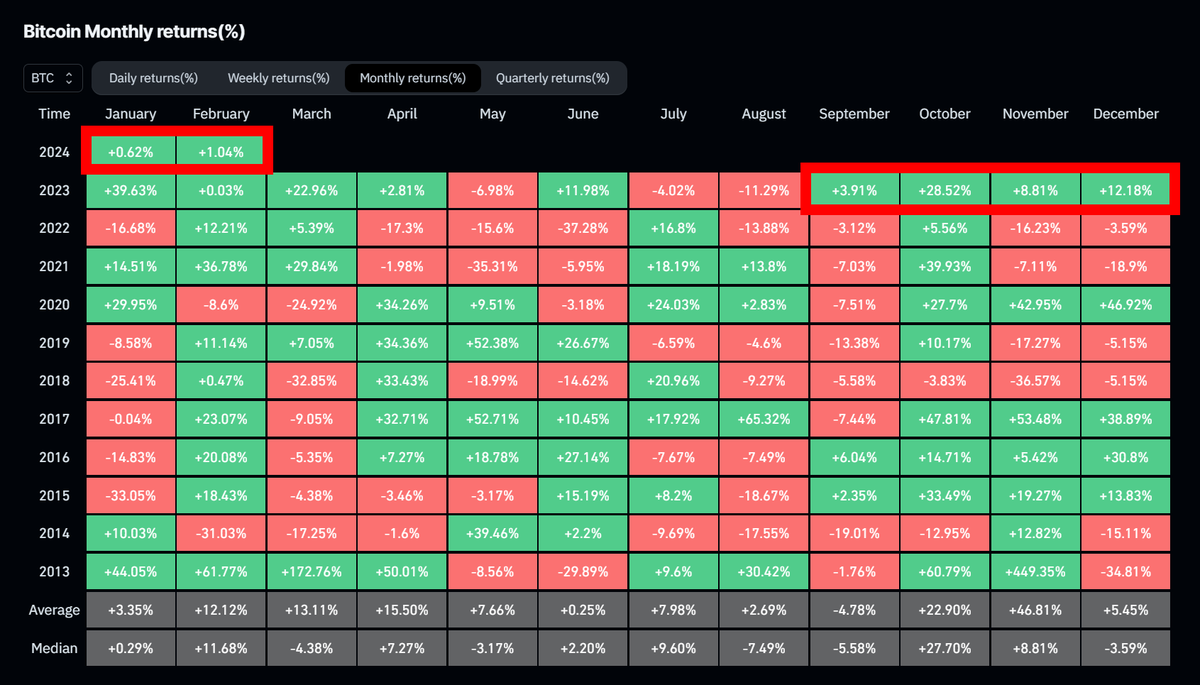Select the -37.28% June 2022 cell

click(583, 227)
